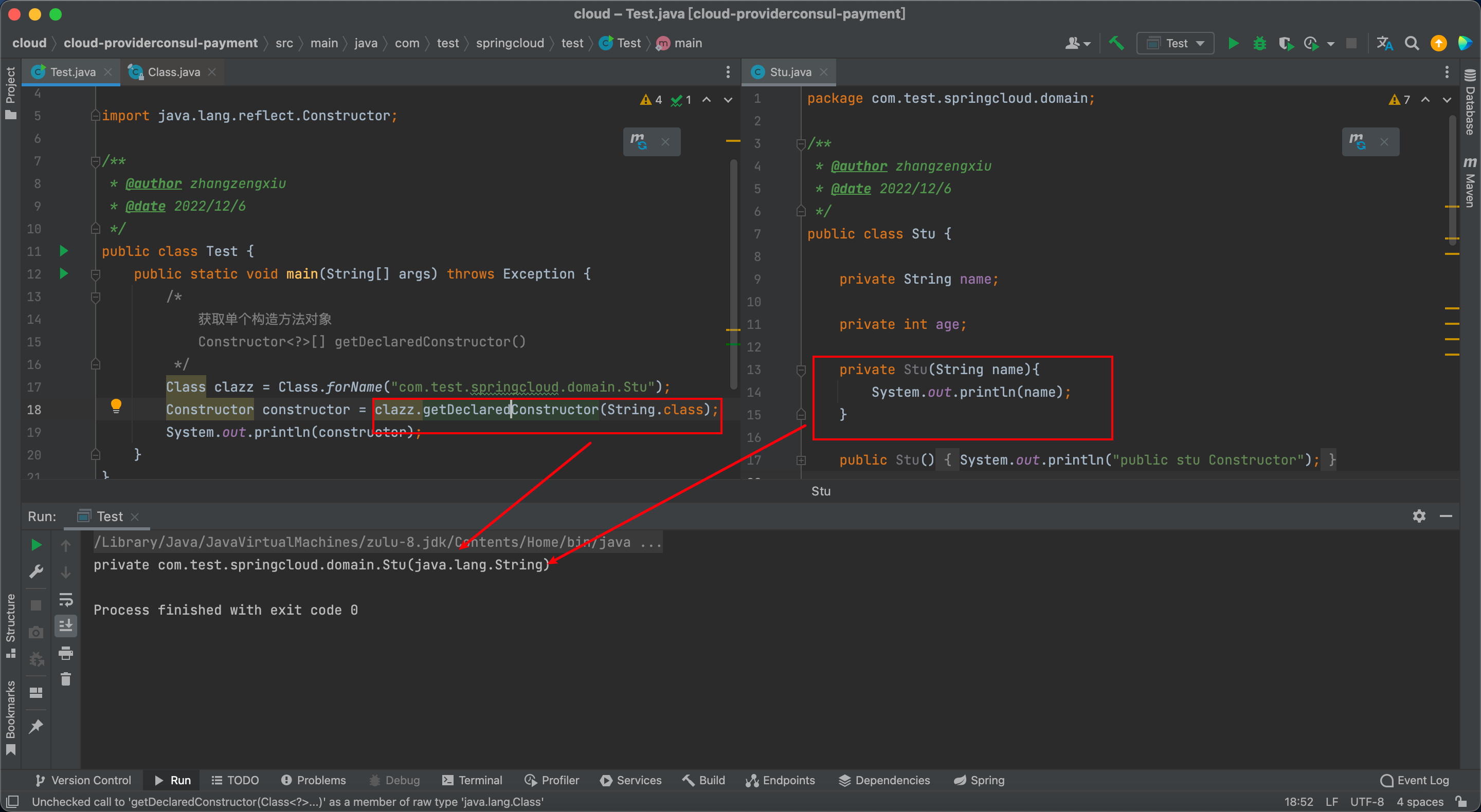Viewport: 1481px width, 812px height.
Task: Collapse block comment fold on line 13
Action: coord(96,297)
